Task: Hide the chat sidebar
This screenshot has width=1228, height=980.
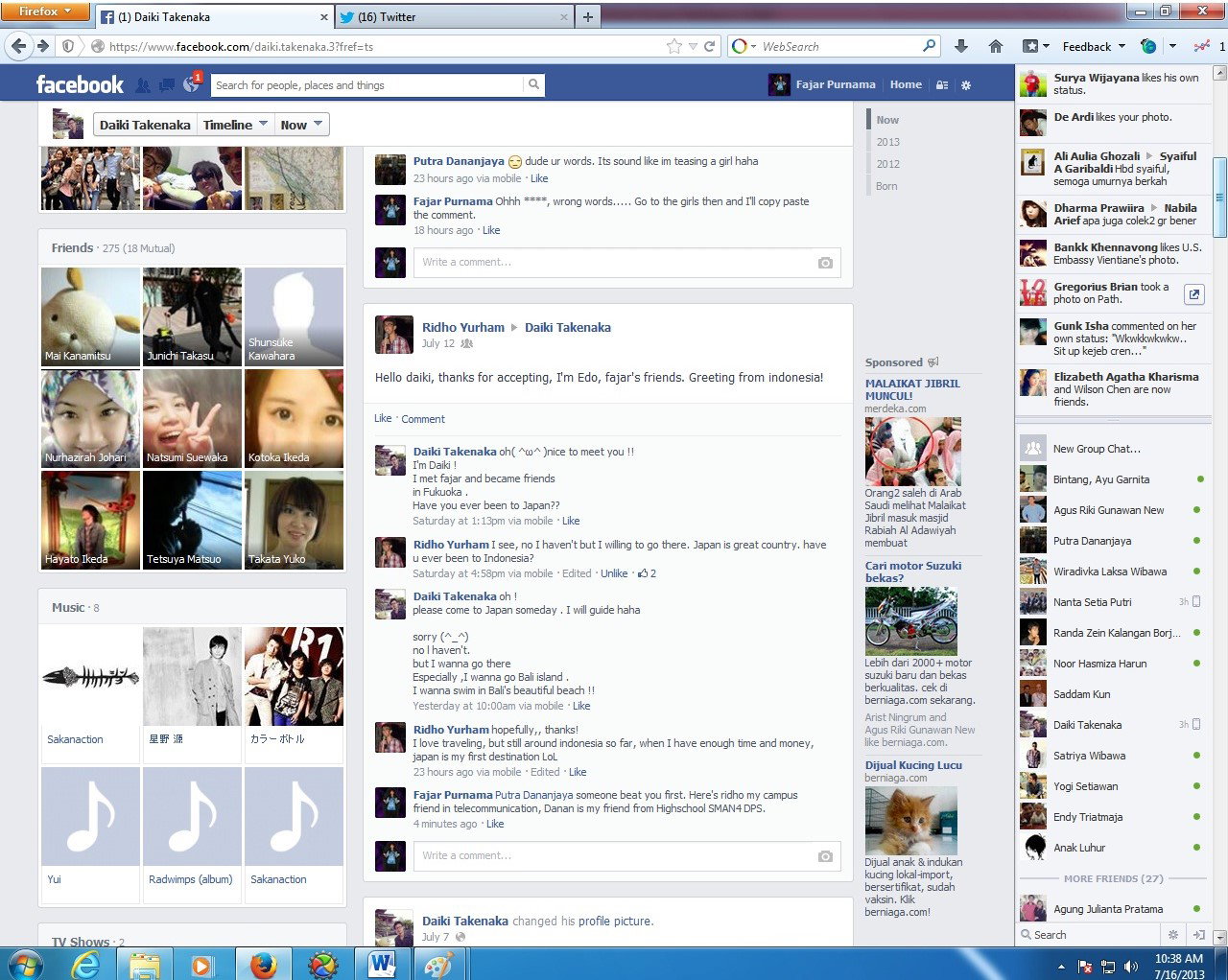Action: (1198, 934)
